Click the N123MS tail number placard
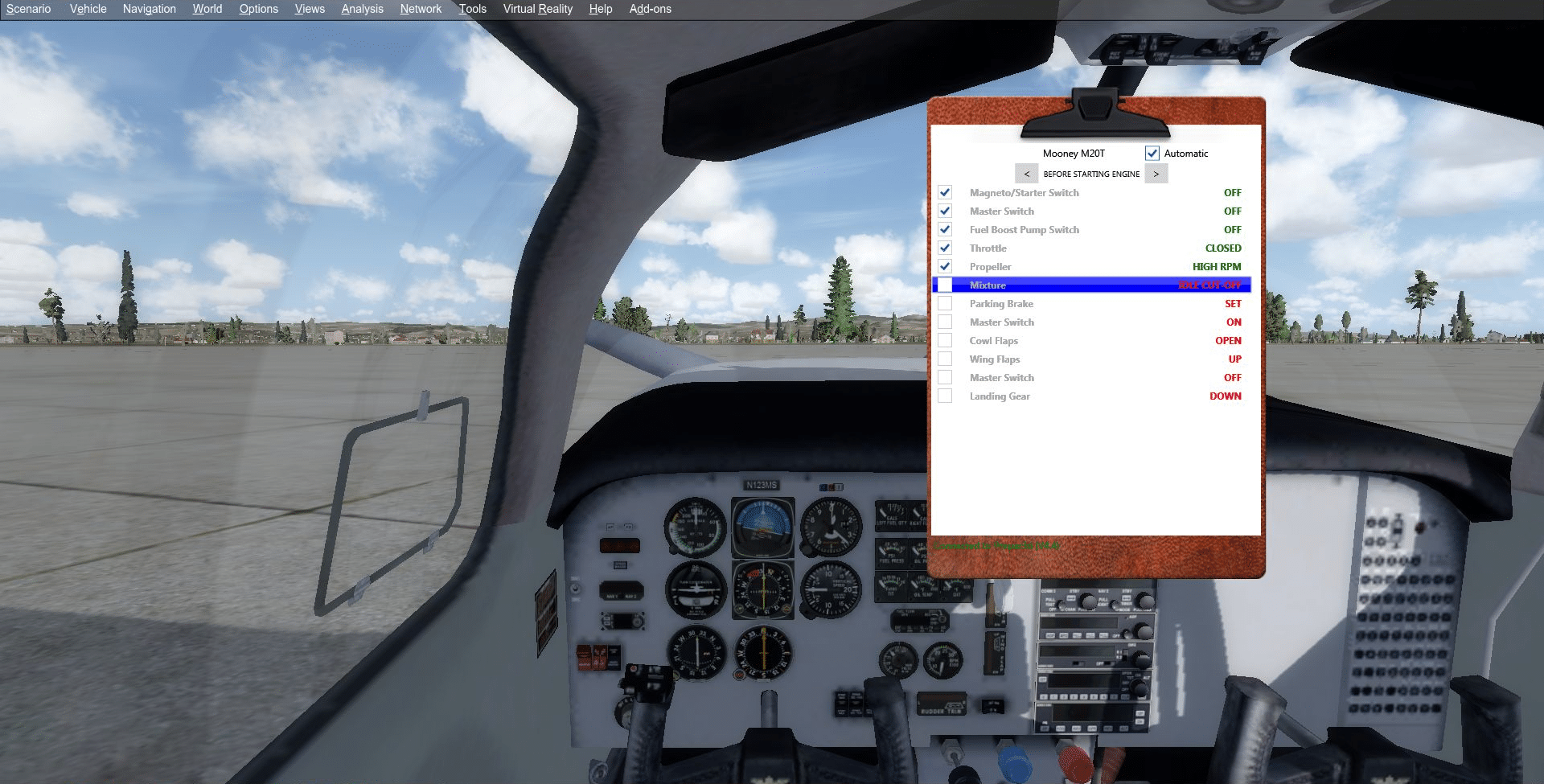The image size is (1544, 784). click(x=761, y=485)
